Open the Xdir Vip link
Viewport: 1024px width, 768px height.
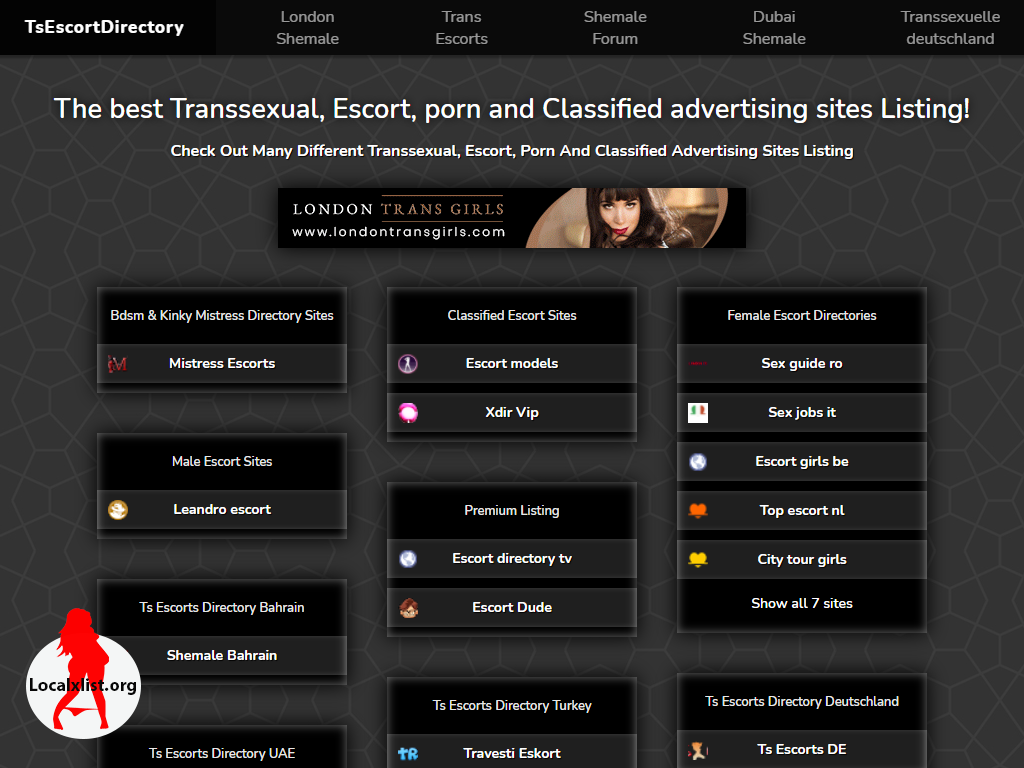click(512, 413)
